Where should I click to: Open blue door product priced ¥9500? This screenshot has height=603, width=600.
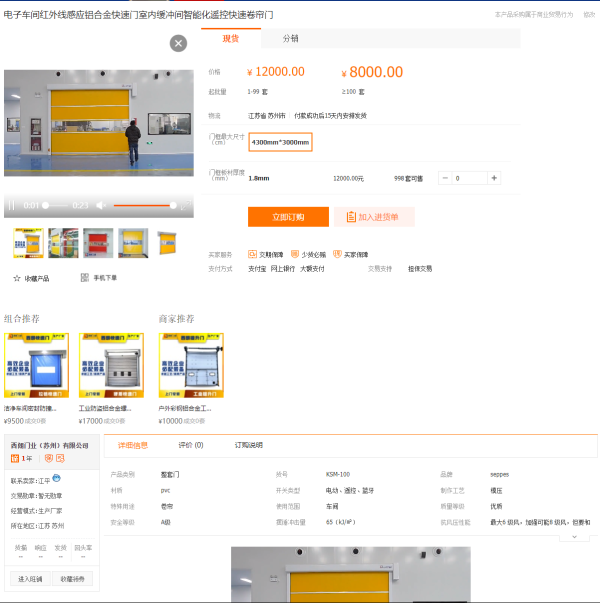click(37, 365)
